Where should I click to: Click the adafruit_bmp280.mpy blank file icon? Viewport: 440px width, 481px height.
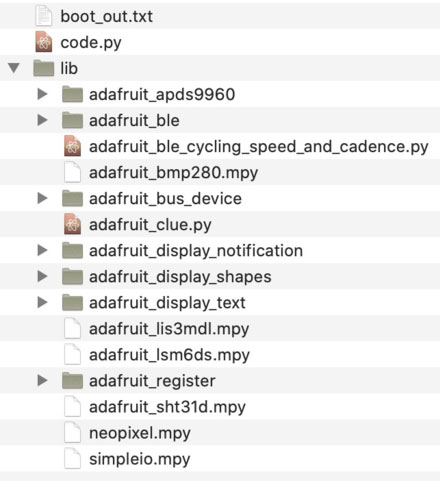[x=72, y=172]
